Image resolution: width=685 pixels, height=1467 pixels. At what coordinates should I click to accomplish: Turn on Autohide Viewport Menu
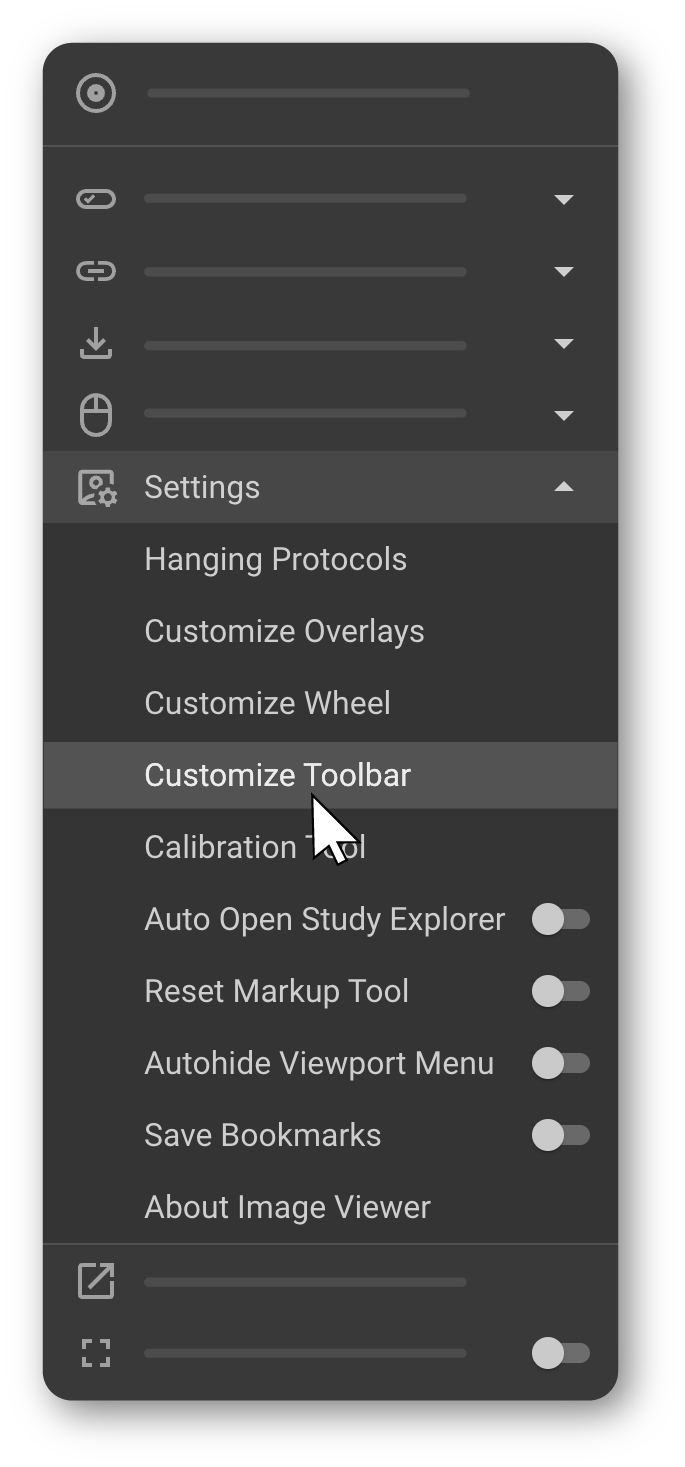coord(560,1063)
